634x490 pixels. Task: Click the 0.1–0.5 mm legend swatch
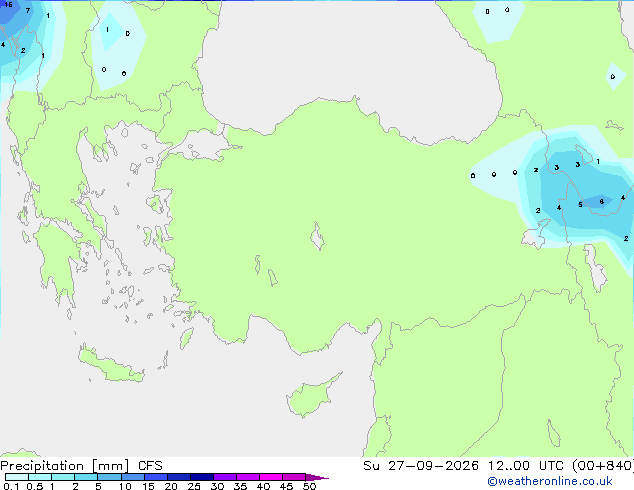pos(17,477)
